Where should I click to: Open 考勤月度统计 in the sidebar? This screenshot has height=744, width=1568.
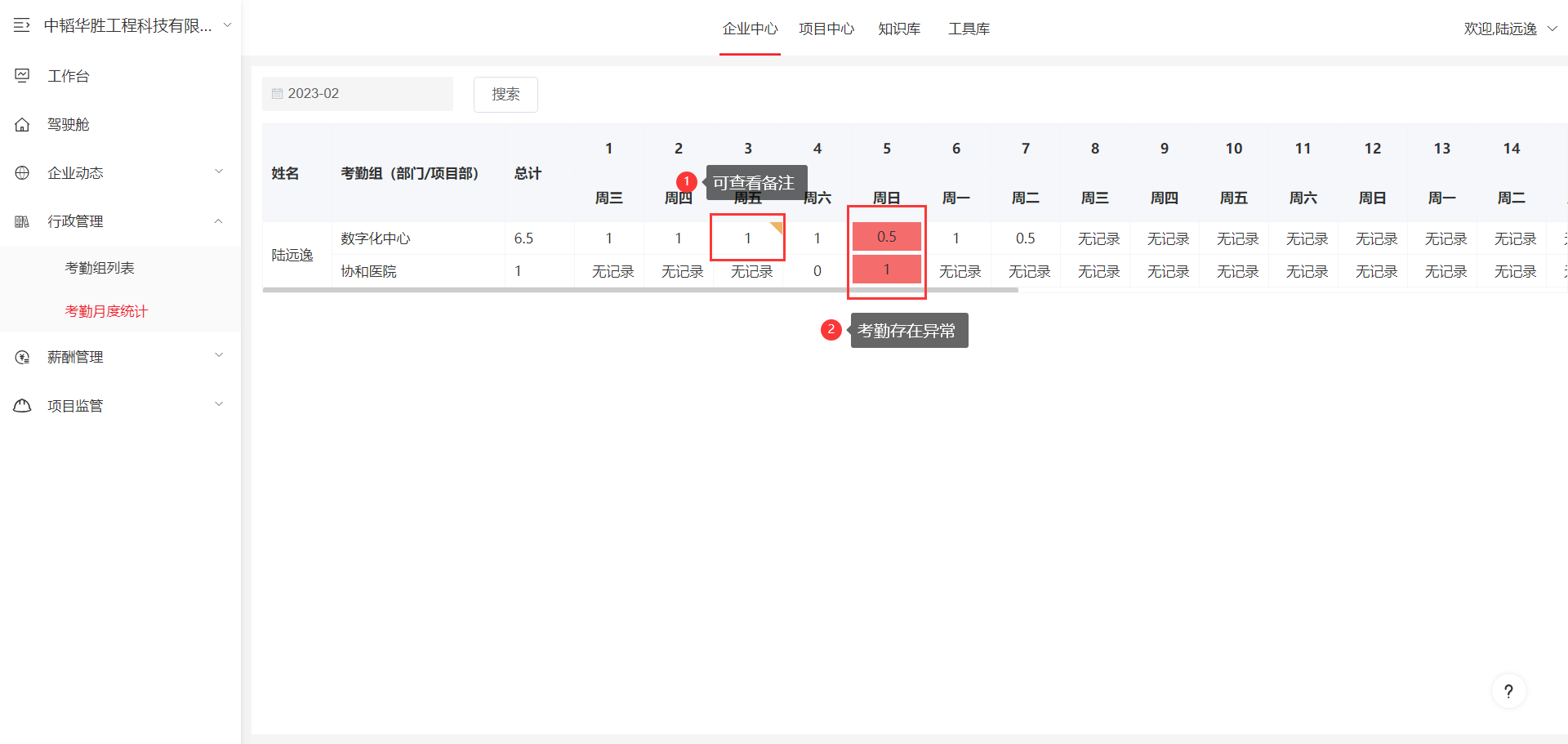106,311
